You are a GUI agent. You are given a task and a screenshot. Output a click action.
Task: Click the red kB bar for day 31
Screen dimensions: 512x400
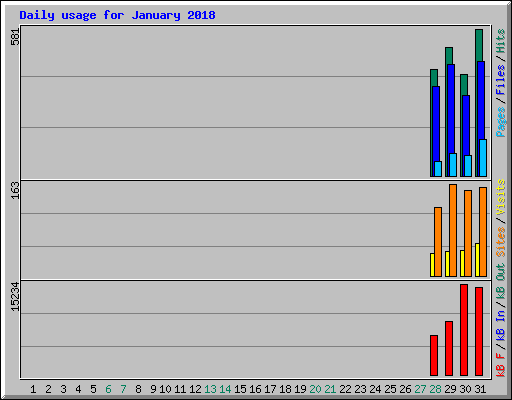(479, 332)
